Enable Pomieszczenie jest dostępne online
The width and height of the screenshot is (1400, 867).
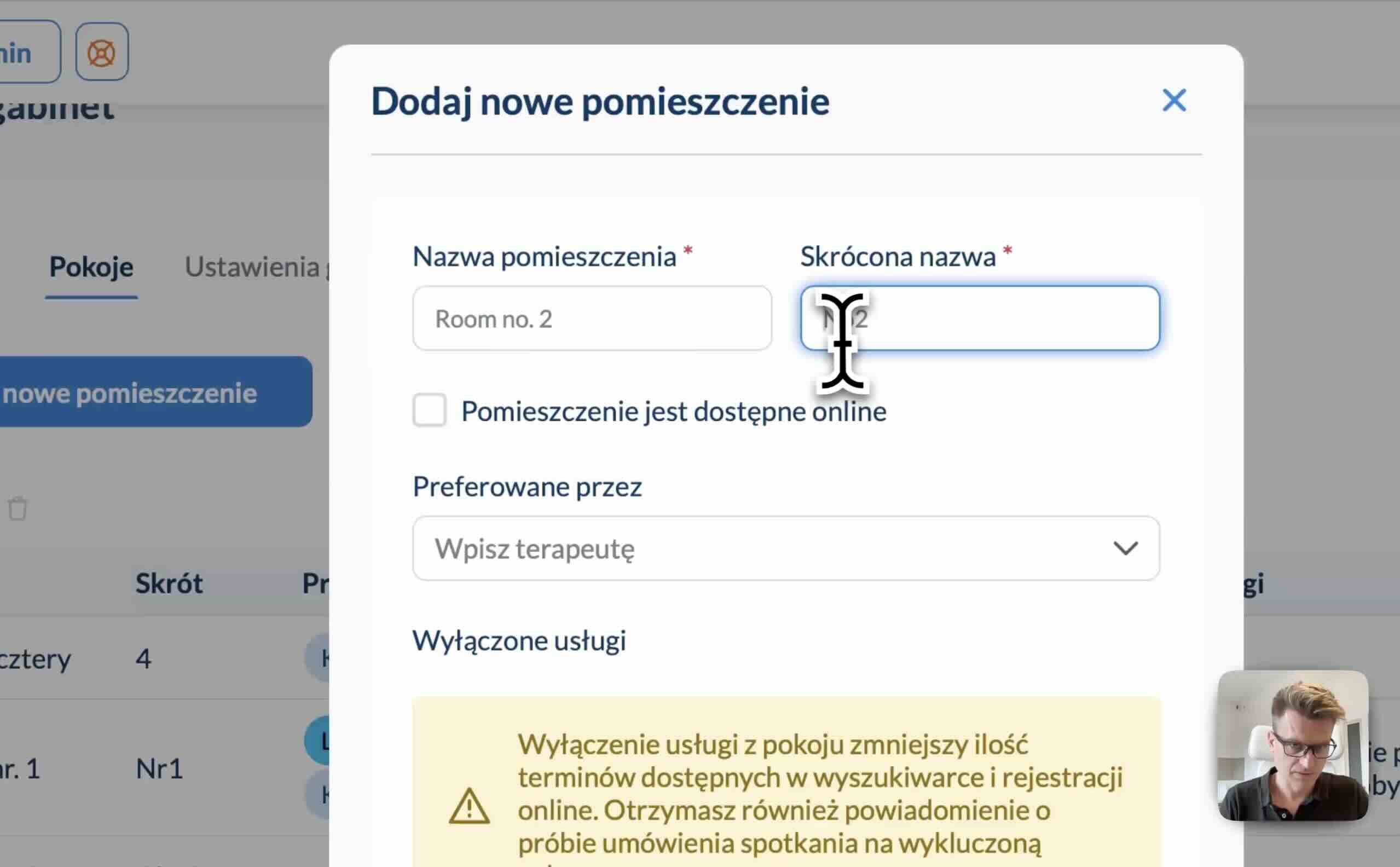(x=430, y=410)
